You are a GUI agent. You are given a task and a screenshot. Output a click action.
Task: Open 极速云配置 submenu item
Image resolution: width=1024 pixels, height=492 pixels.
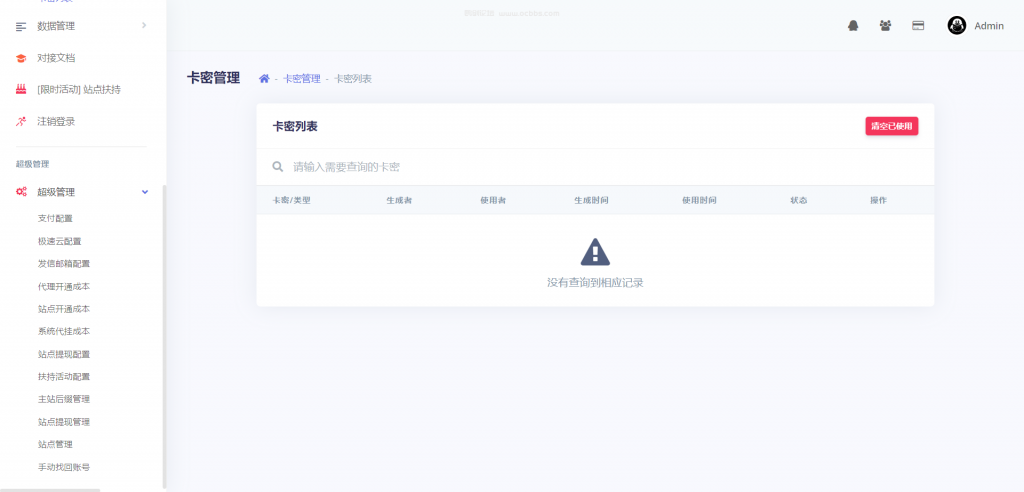[59, 241]
